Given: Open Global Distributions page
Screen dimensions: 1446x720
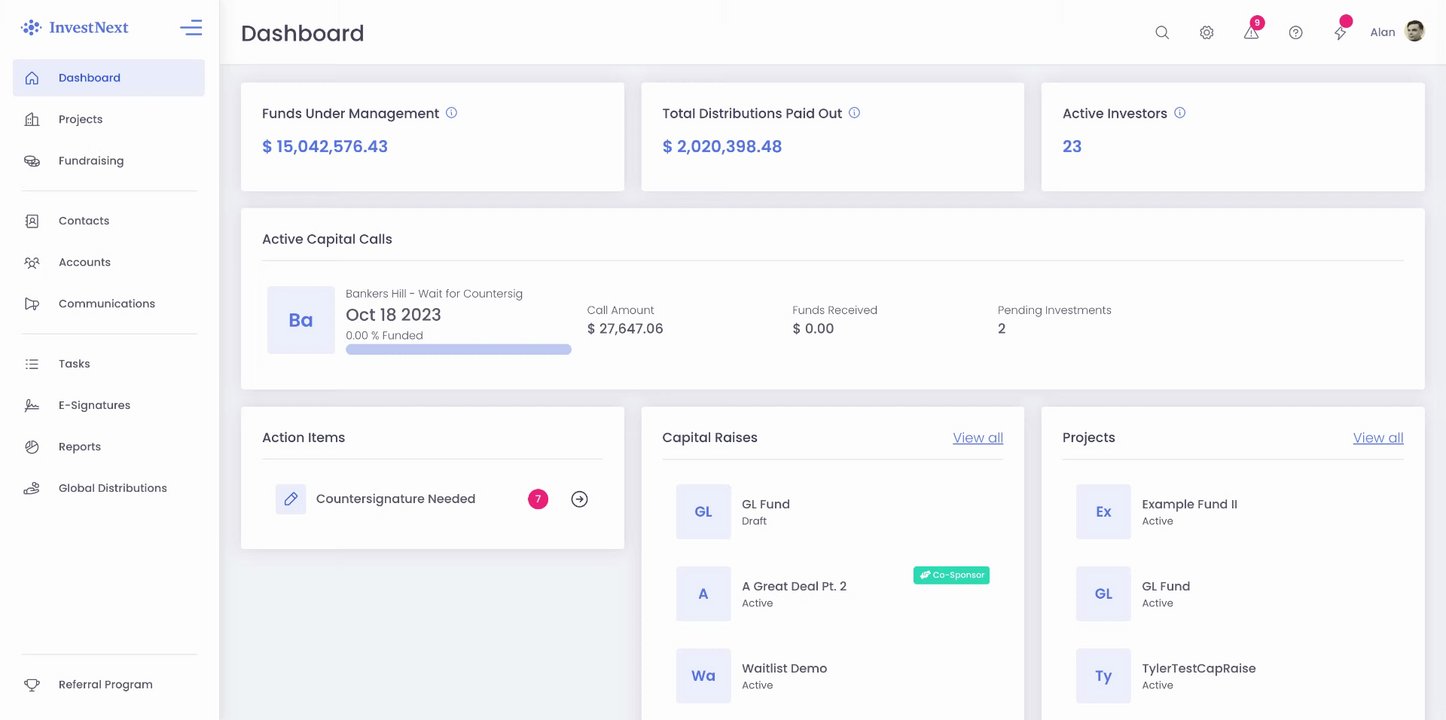Looking at the screenshot, I should 112,488.
